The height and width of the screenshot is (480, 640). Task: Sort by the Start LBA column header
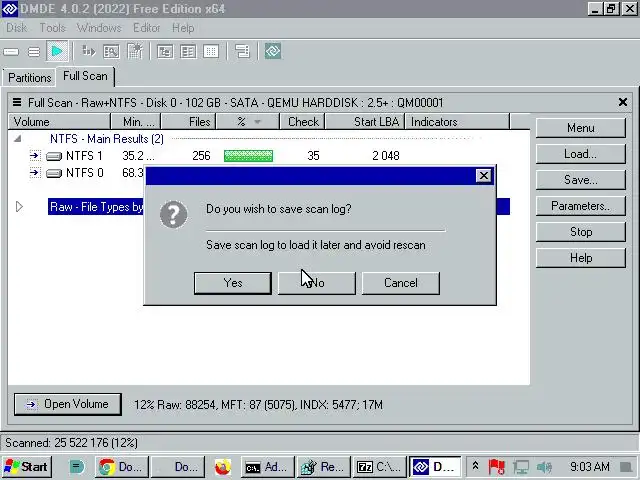[364, 122]
